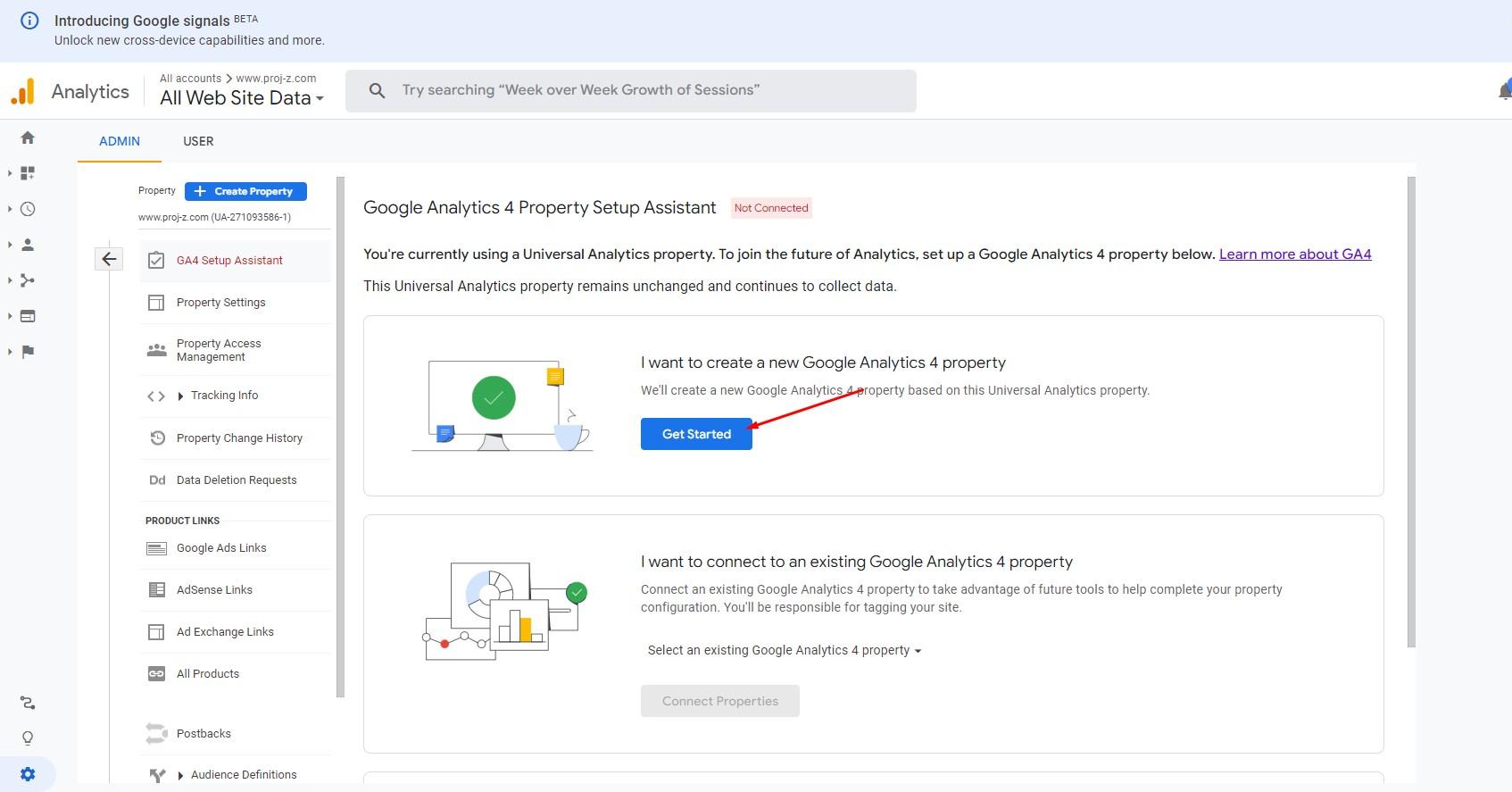Open Property Settings in admin menu
Screen dimensions: 1512x792
[x=220, y=303]
